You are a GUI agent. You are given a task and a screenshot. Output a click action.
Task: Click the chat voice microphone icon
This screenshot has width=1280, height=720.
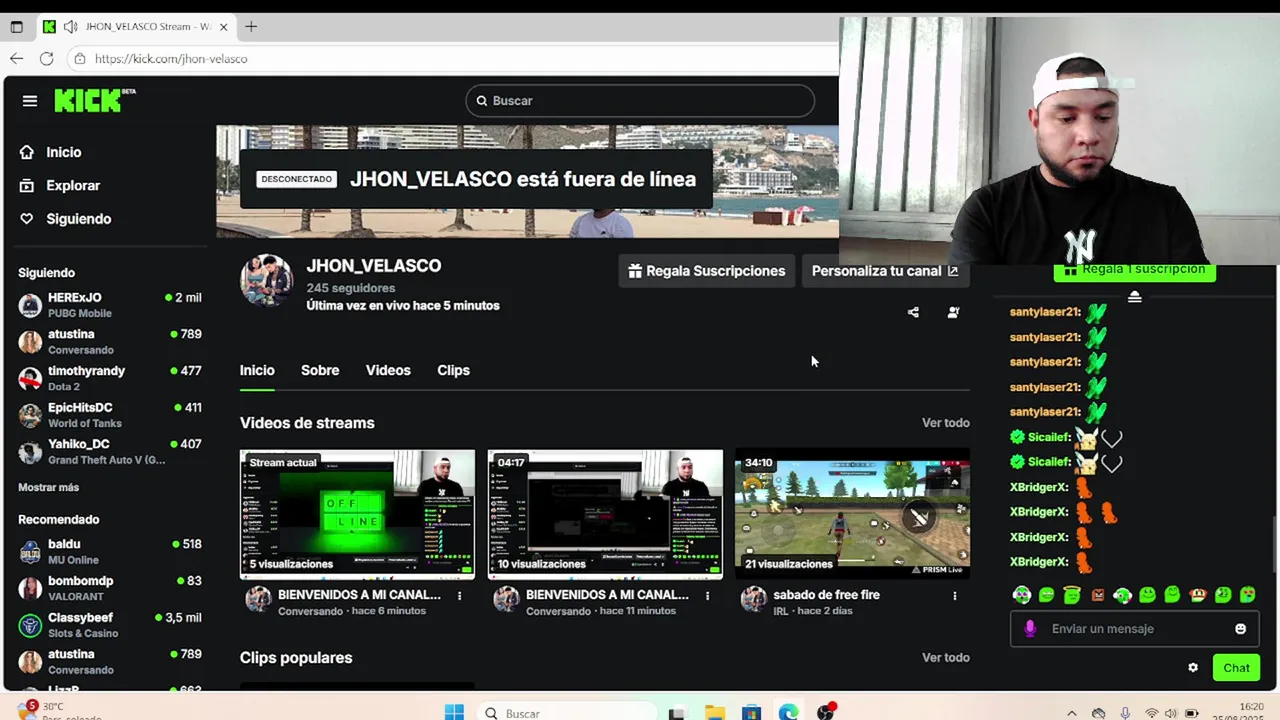1030,629
